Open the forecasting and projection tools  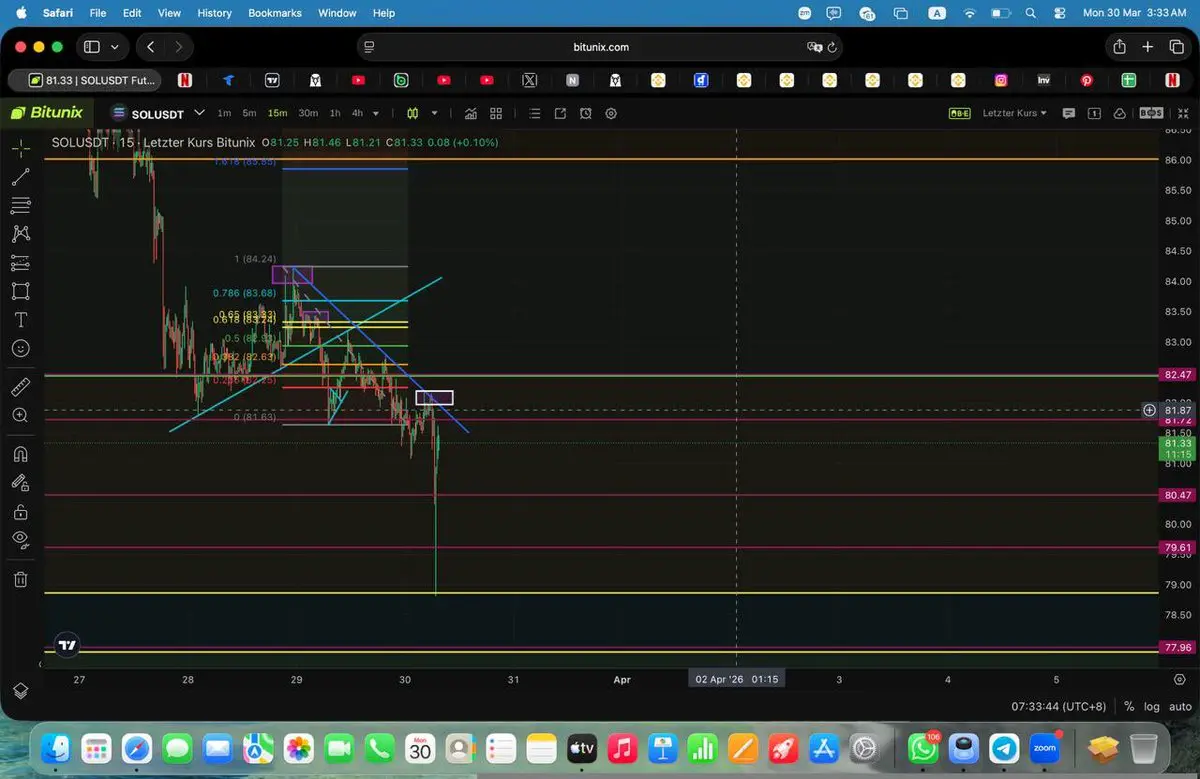click(x=20, y=263)
